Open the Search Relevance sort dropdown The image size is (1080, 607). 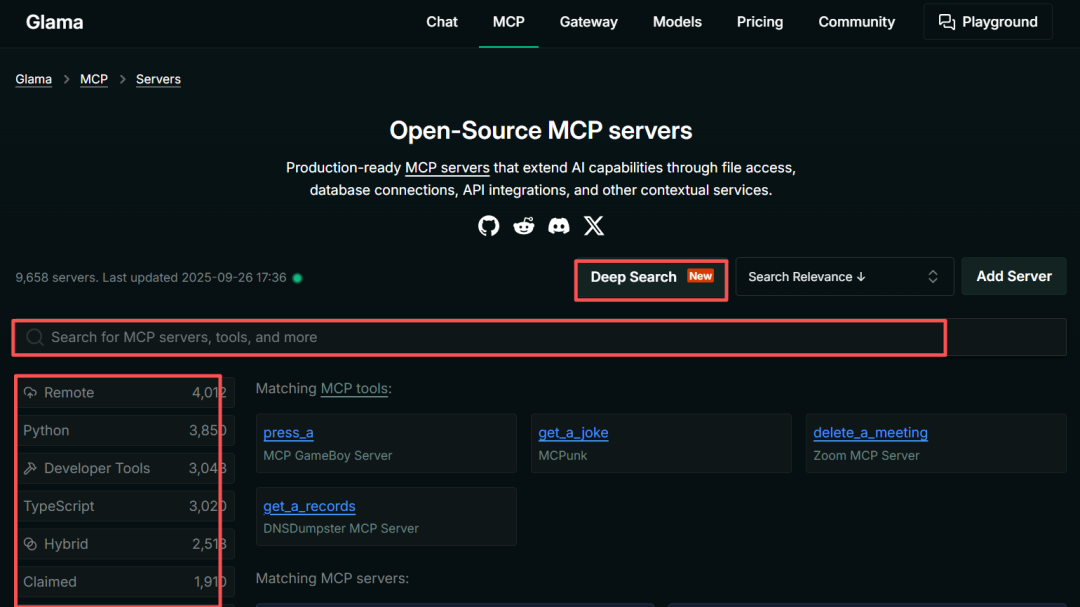[x=844, y=276]
